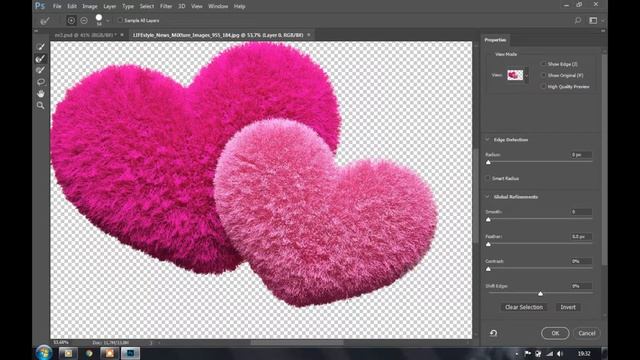Open the Layer menu

point(109,6)
